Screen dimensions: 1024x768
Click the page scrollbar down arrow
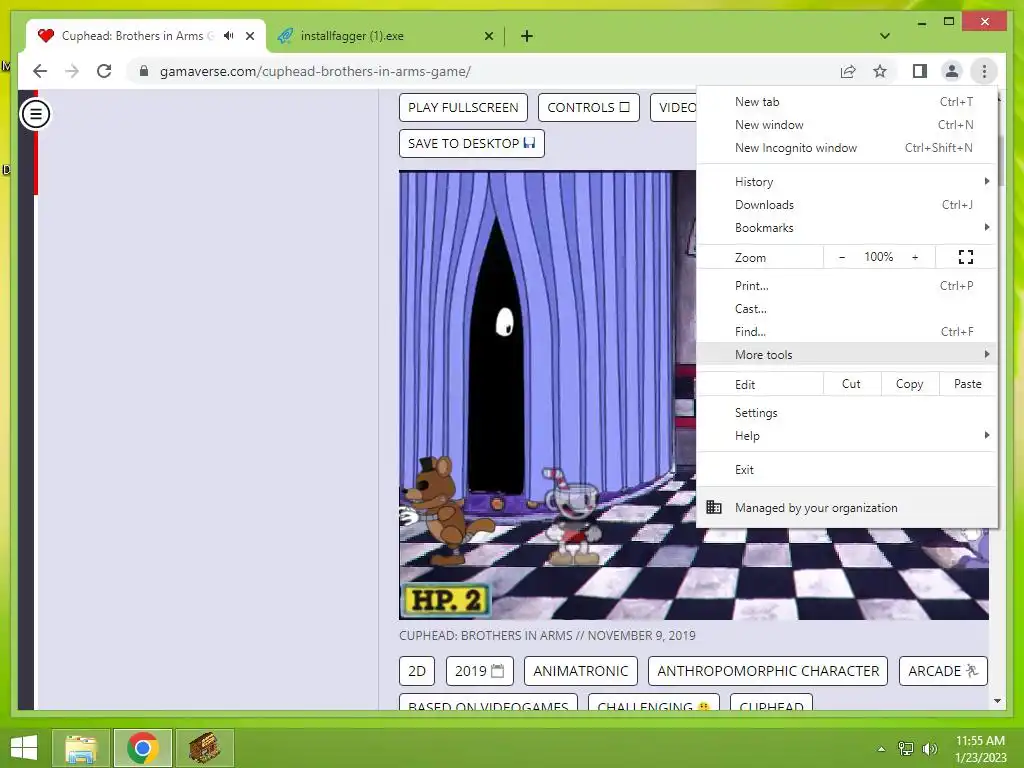(x=997, y=701)
